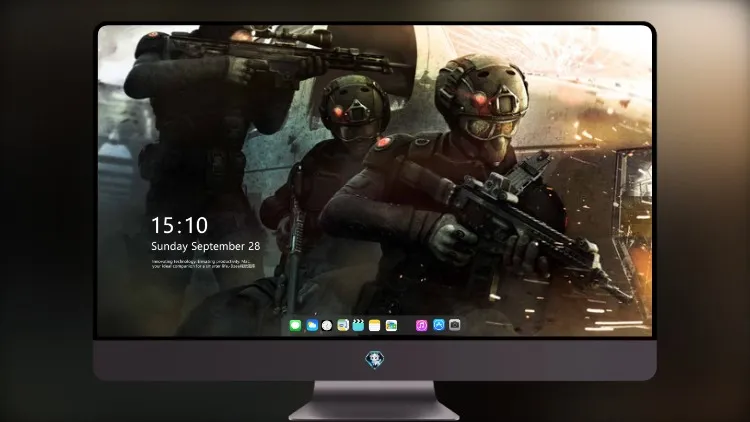Click the 15:10 clock widget
Screen dimensions: 750x422
pyautogui.click(x=179, y=225)
